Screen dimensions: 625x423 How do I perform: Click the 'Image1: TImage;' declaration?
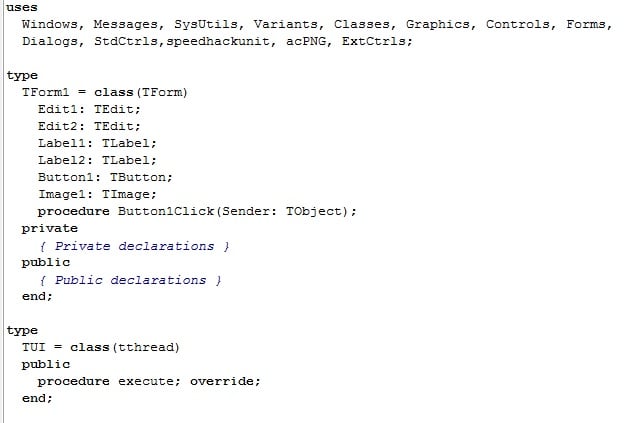[97, 194]
